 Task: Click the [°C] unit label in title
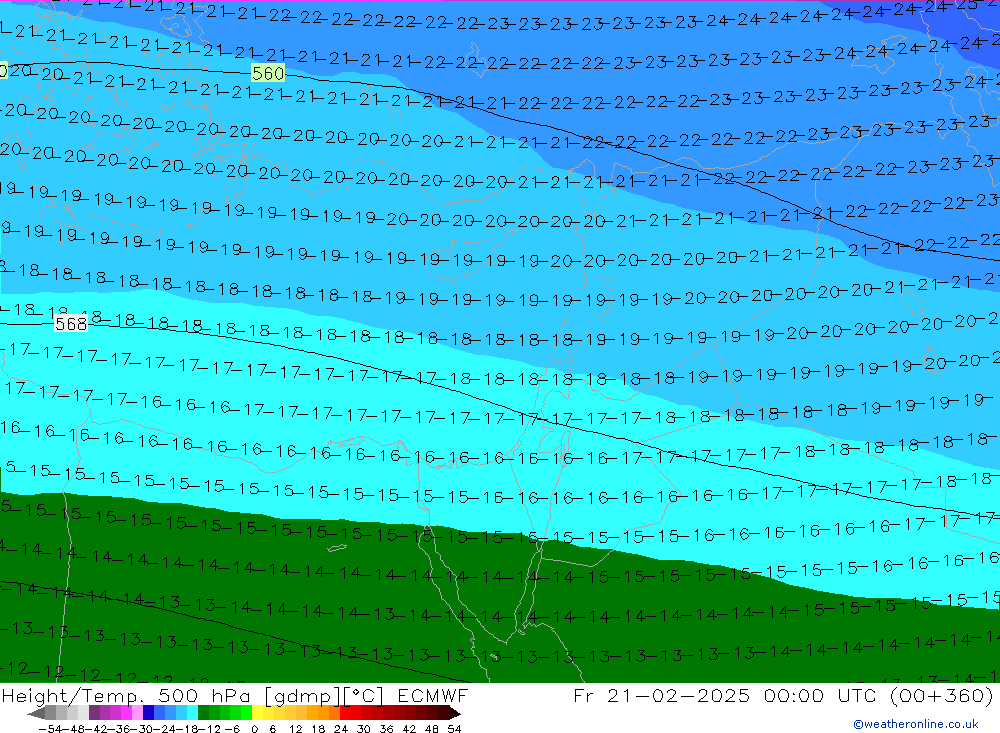[364, 696]
